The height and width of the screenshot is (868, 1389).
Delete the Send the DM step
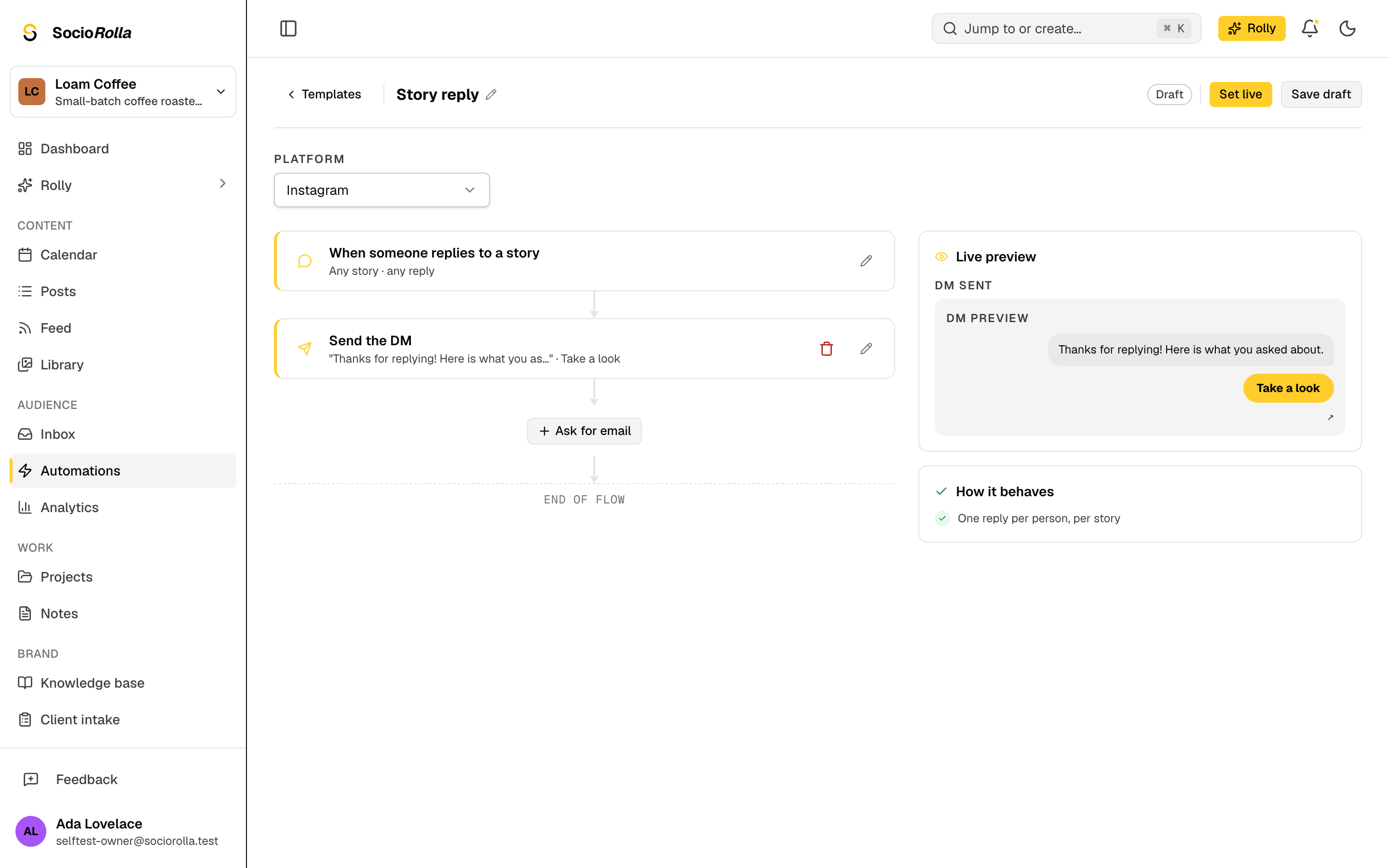827,349
